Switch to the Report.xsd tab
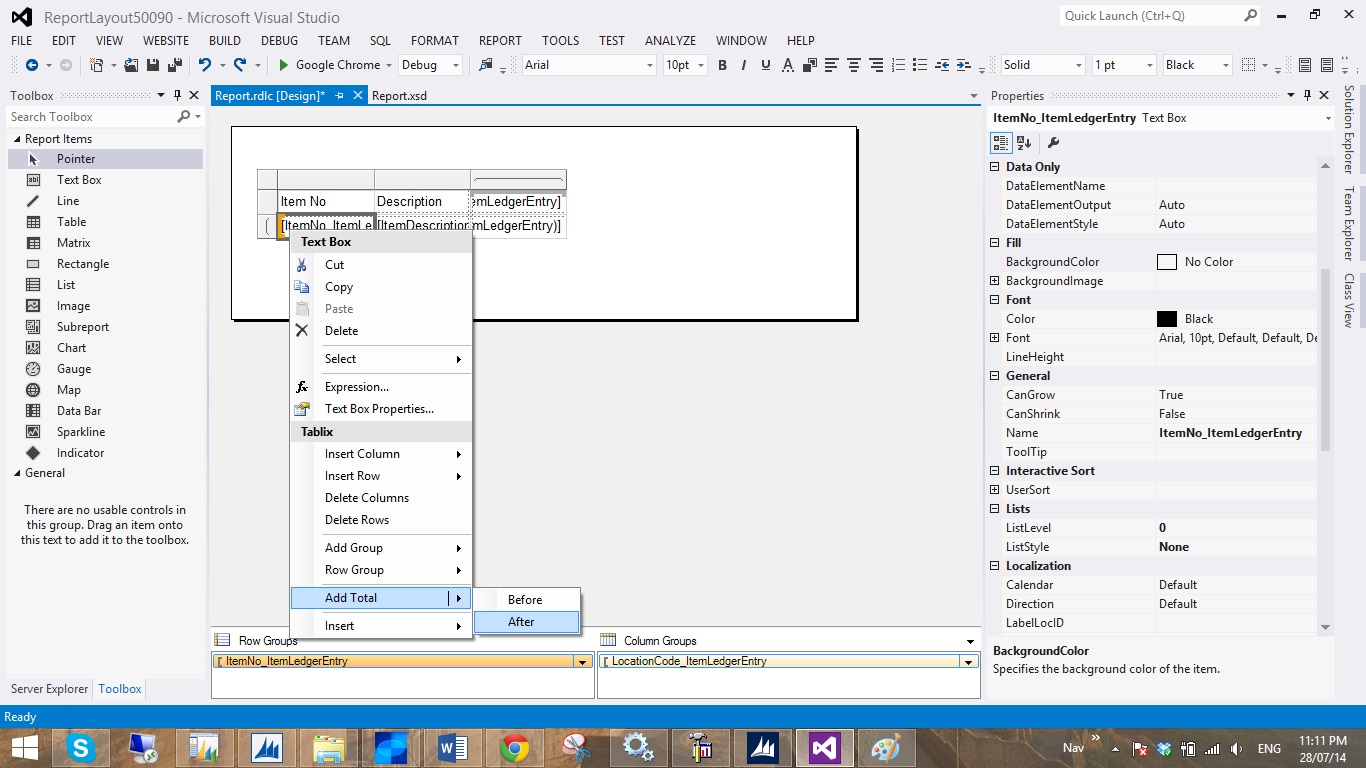The image size is (1366, 768). [x=399, y=96]
